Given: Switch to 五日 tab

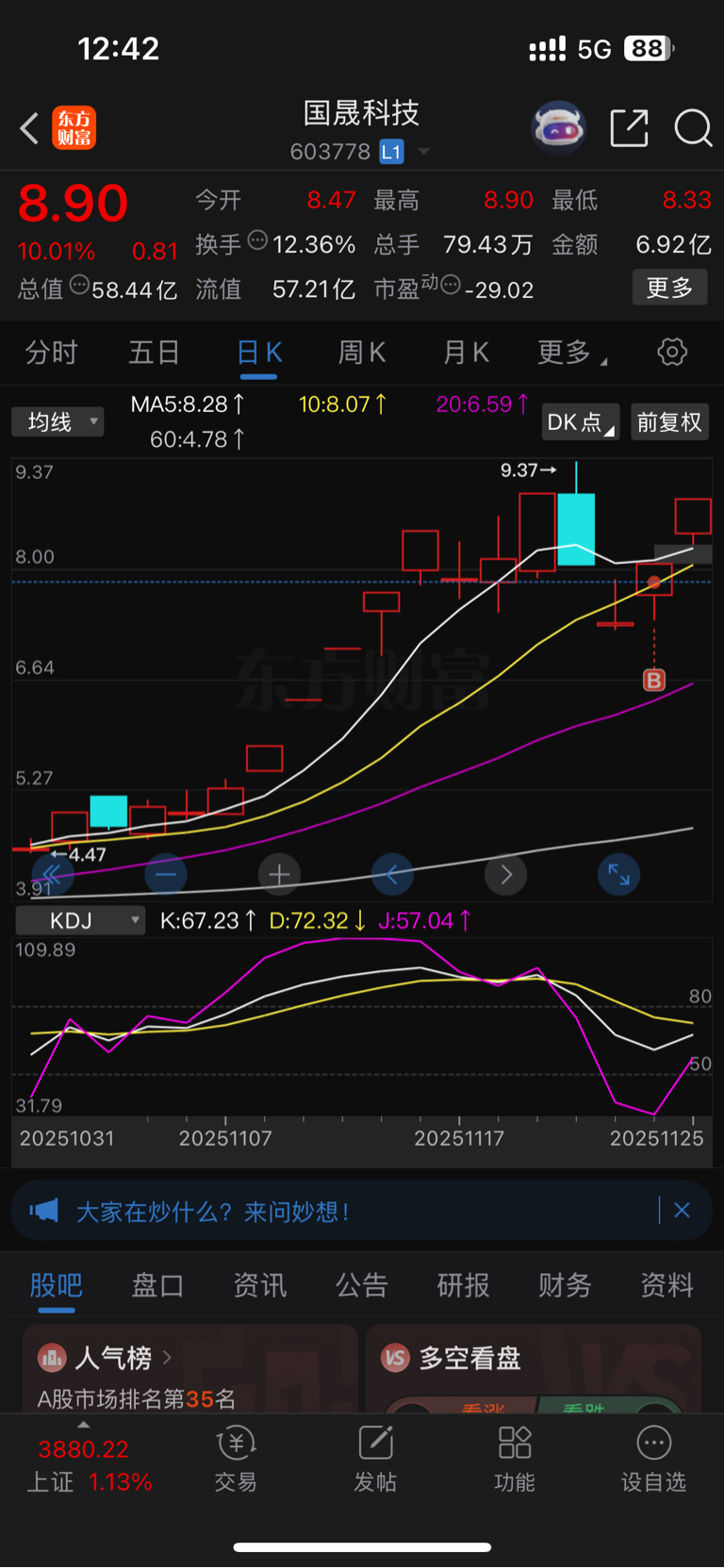Looking at the screenshot, I should tap(154, 353).
